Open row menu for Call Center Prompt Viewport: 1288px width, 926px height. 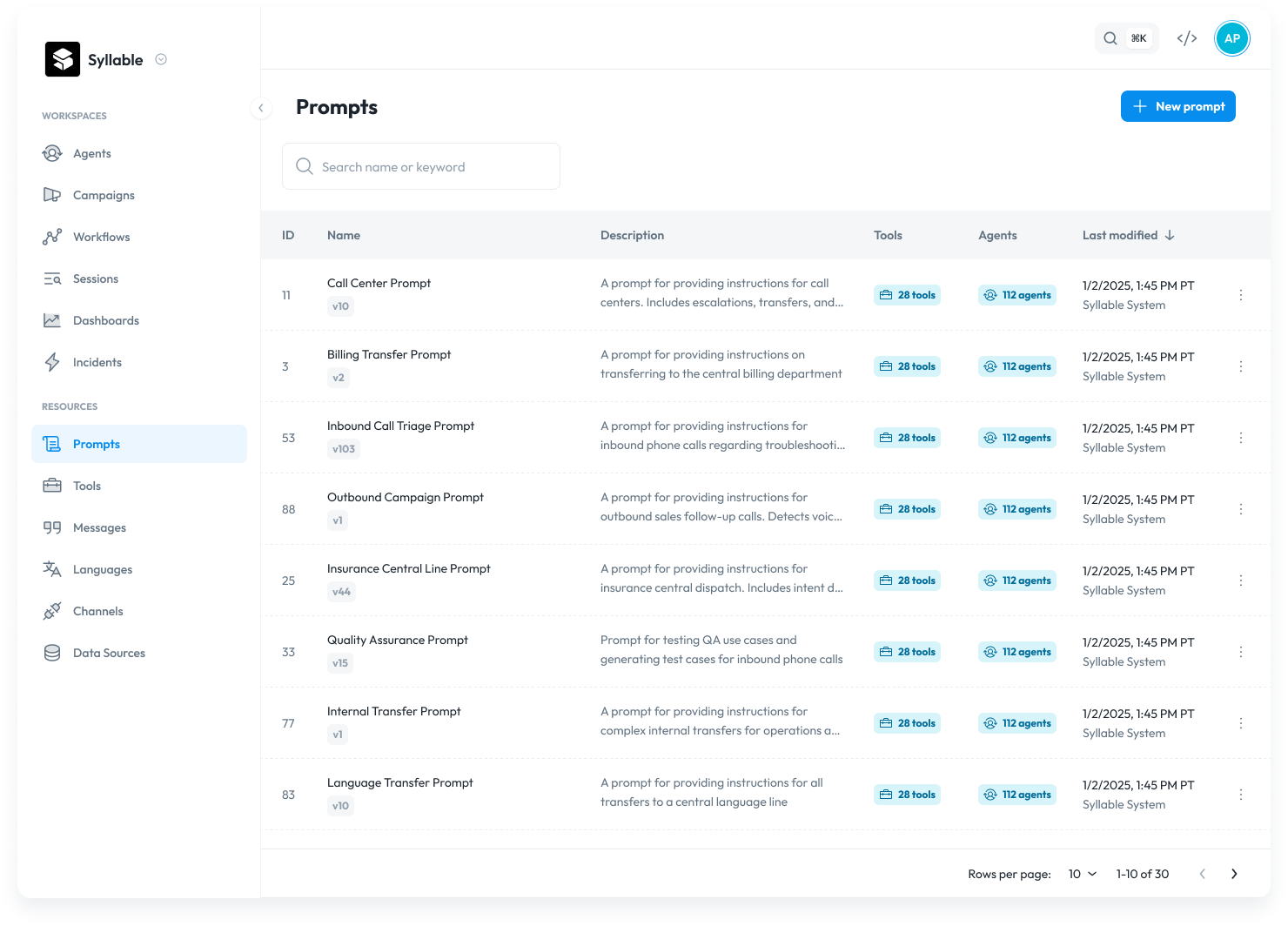tap(1241, 295)
